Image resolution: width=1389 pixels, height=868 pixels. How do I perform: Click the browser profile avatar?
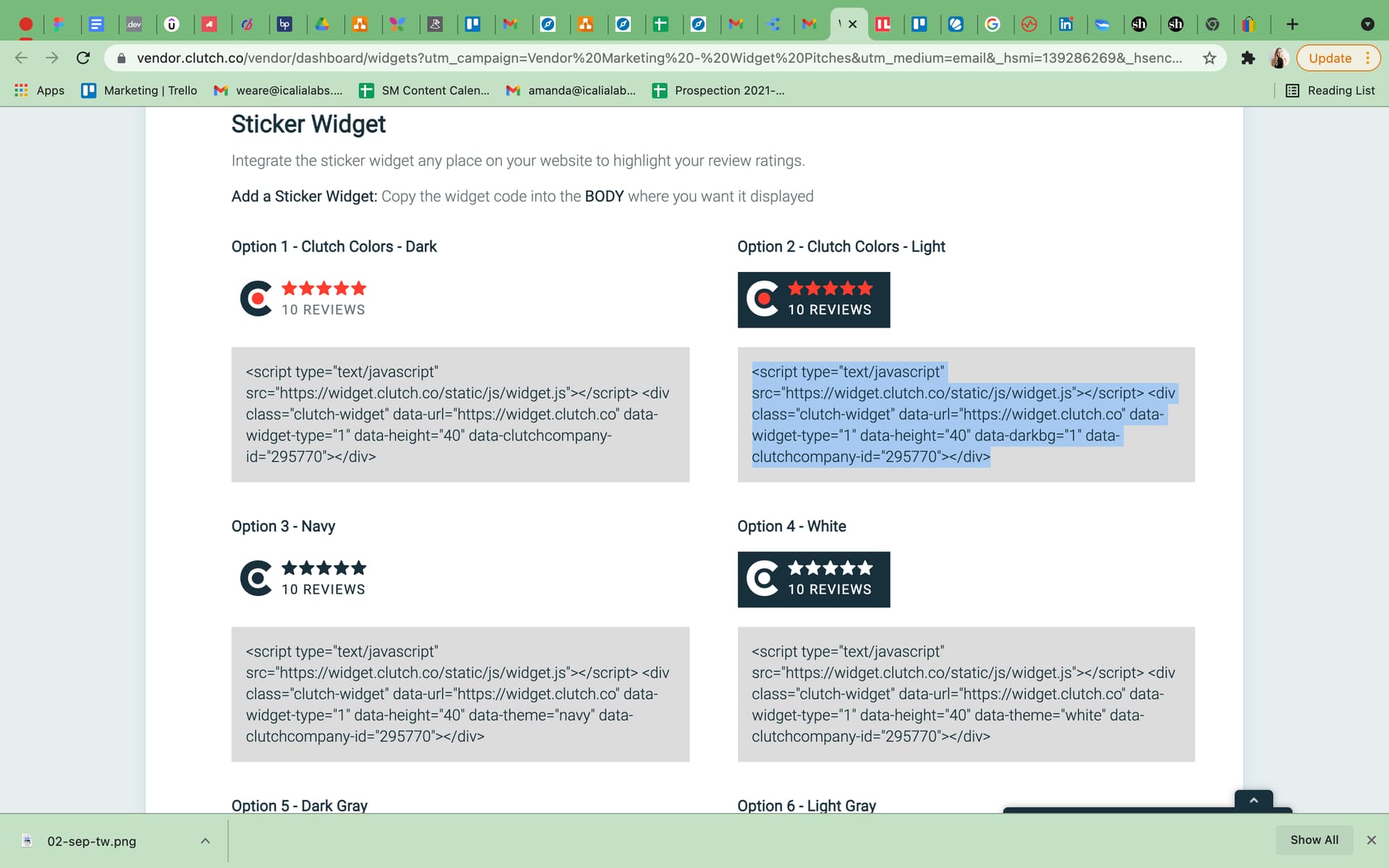1278,58
